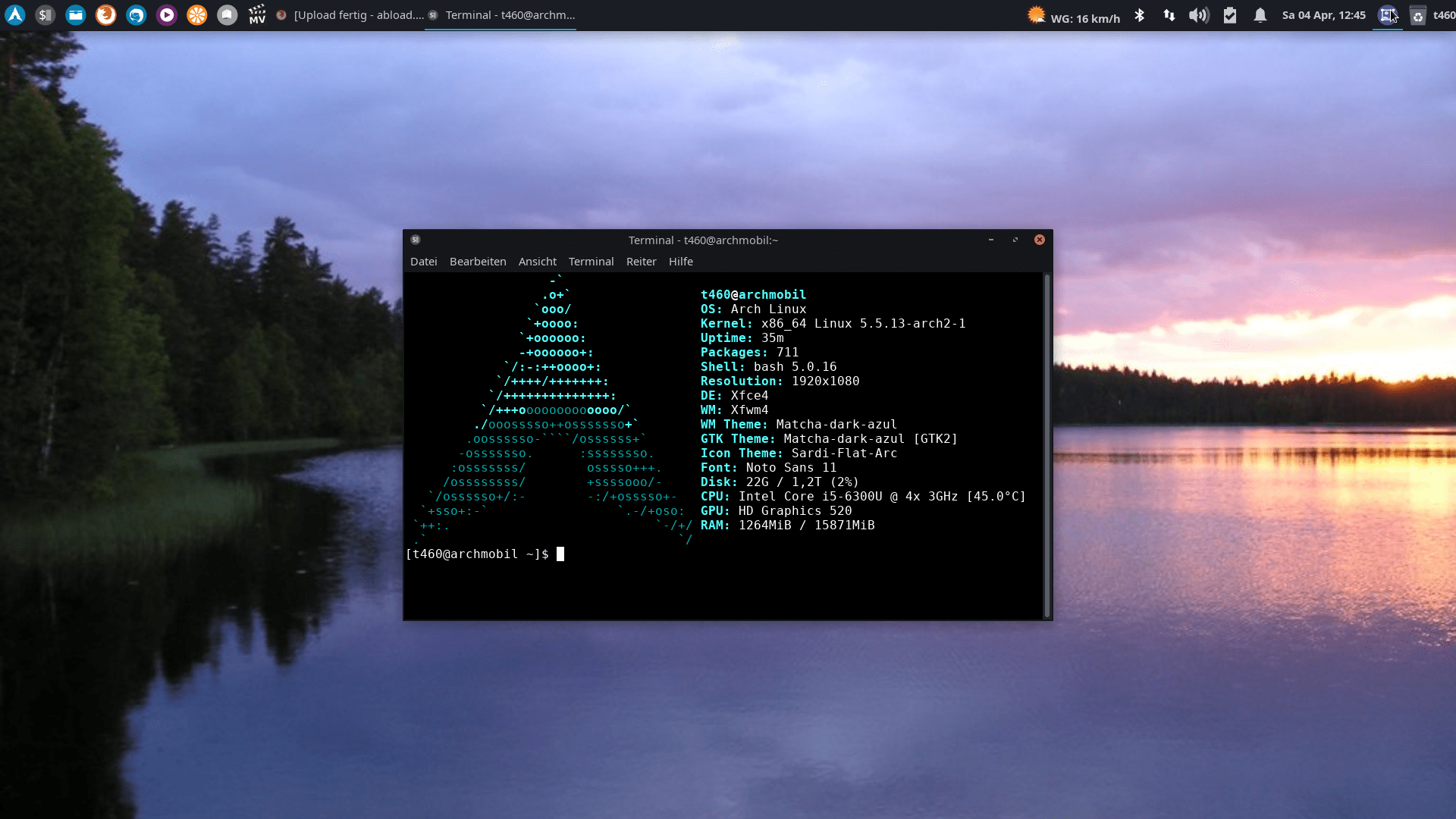Click the Resolution: 1920x1080 line
Viewport: 1456px width, 819px height.
(780, 381)
